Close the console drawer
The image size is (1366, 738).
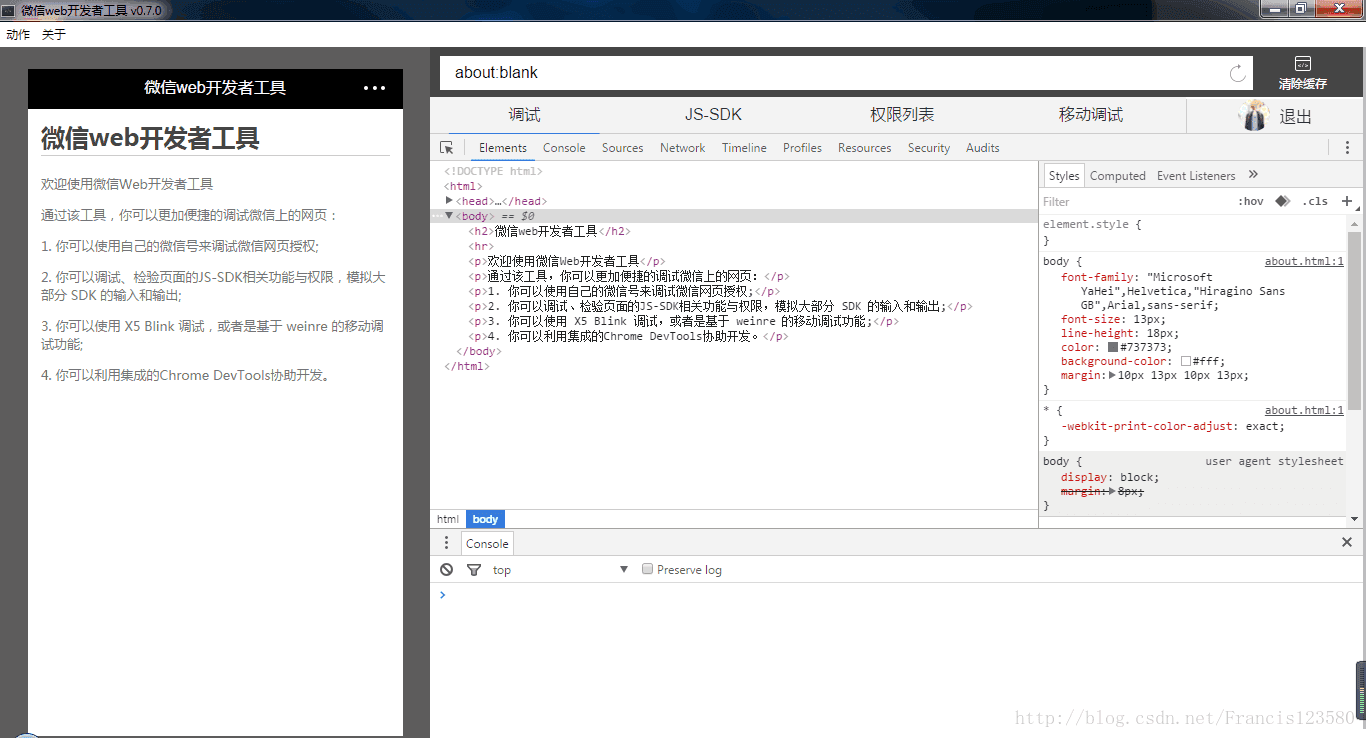click(x=1347, y=542)
